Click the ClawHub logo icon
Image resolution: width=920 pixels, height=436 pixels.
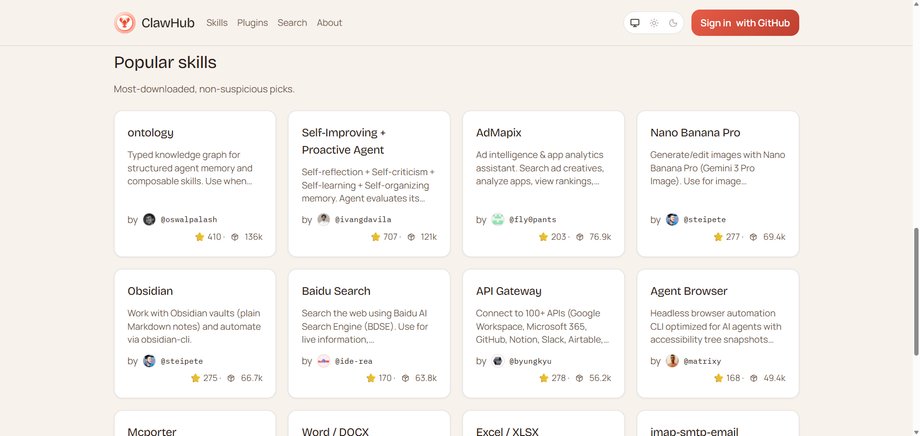click(x=125, y=22)
